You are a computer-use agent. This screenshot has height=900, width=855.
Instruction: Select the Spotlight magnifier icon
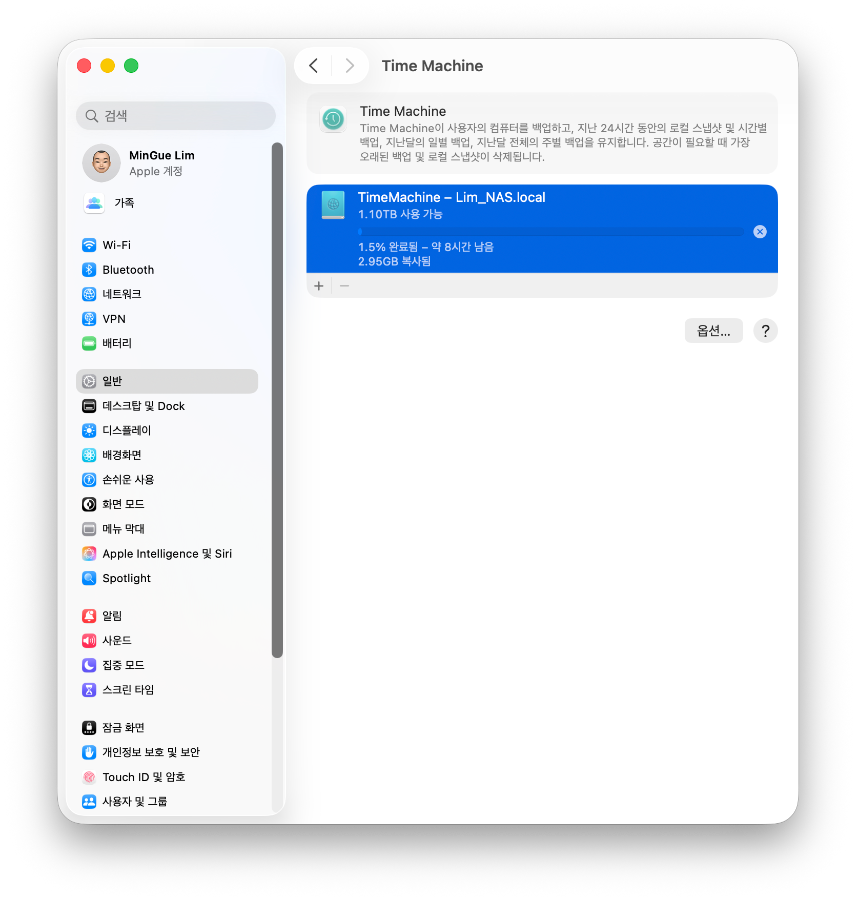coord(89,578)
